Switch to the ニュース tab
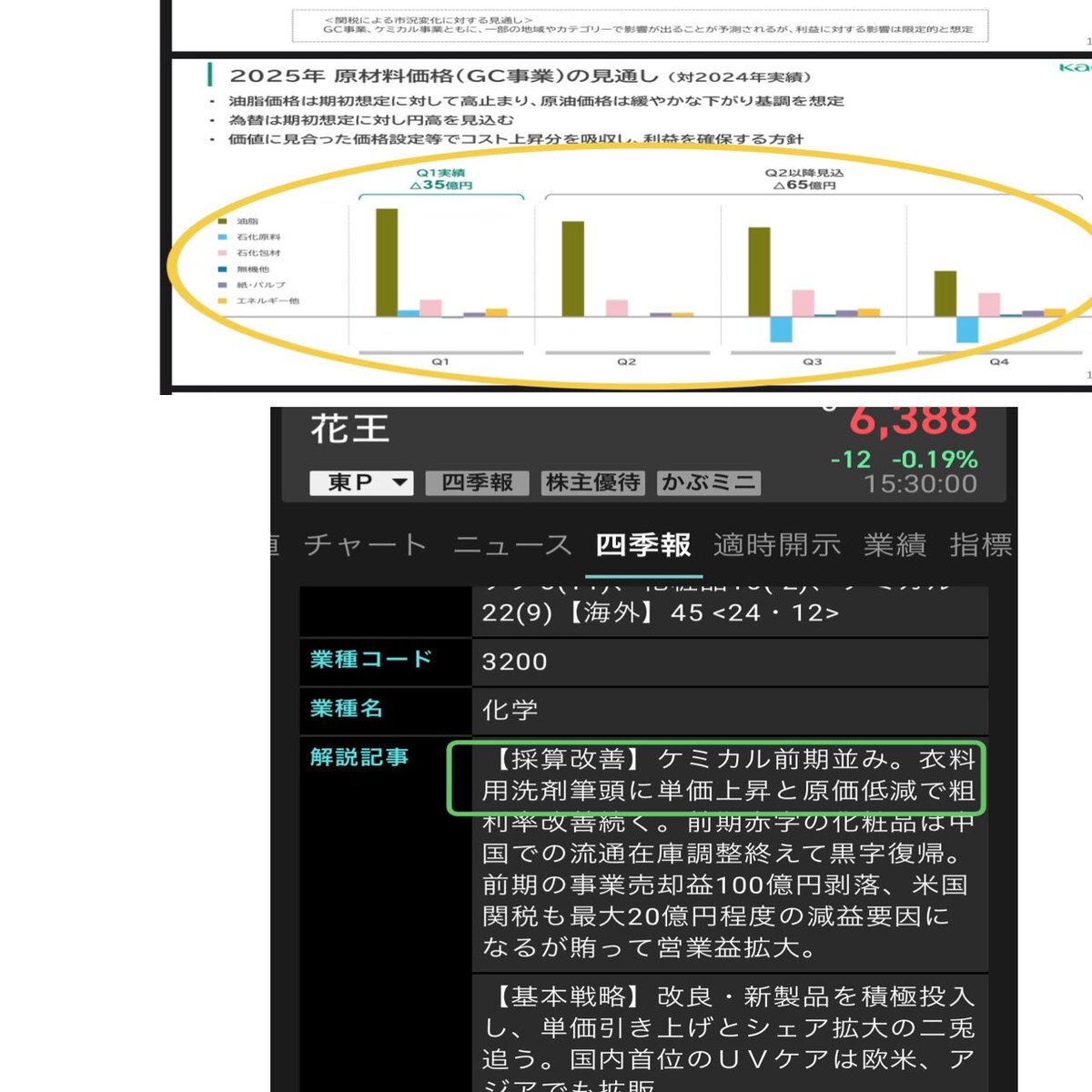Image resolution: width=1092 pixels, height=1092 pixels. click(x=512, y=545)
